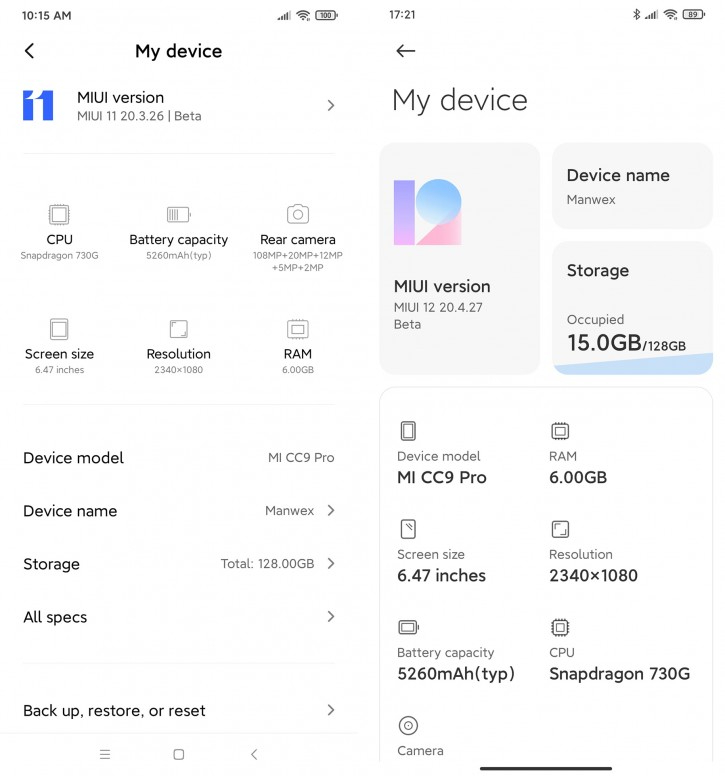Tap the Rear camera icon

tap(297, 214)
